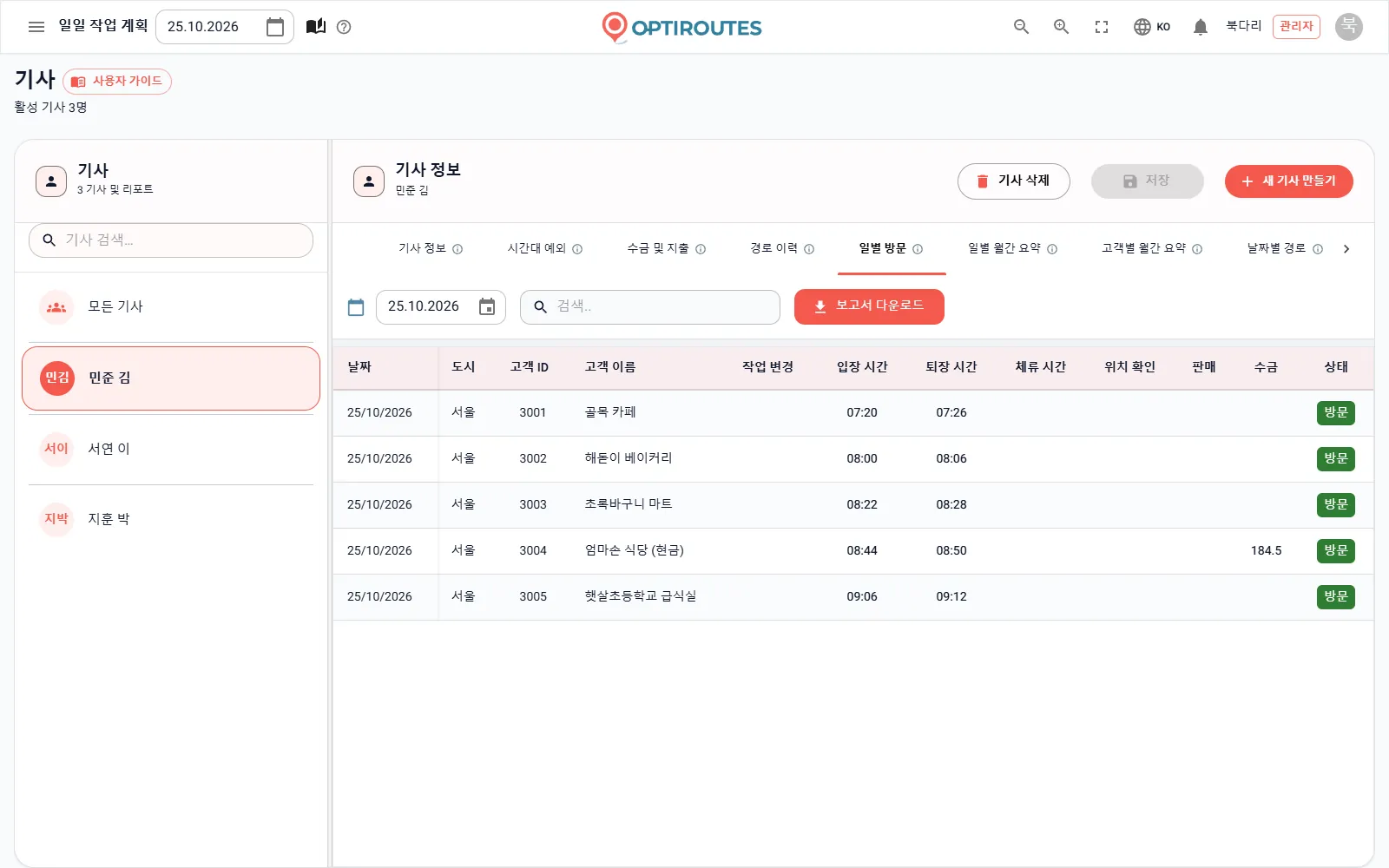
Task: Open the hamburger main menu
Action: tap(36, 27)
